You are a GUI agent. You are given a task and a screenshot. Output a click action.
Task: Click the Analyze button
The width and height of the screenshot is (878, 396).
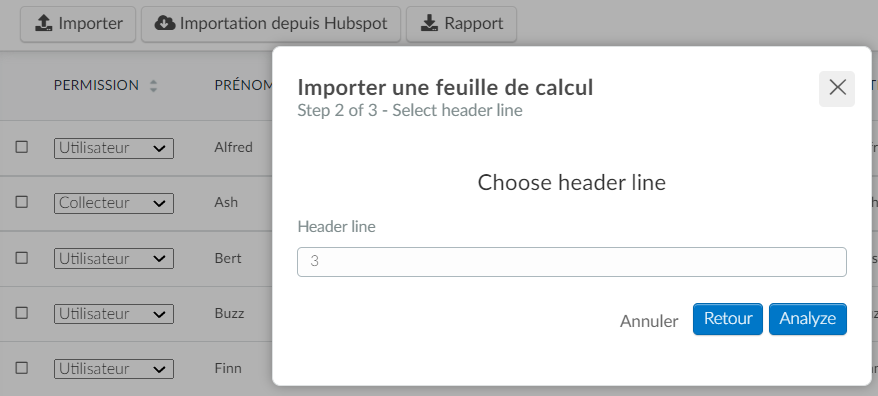(807, 319)
